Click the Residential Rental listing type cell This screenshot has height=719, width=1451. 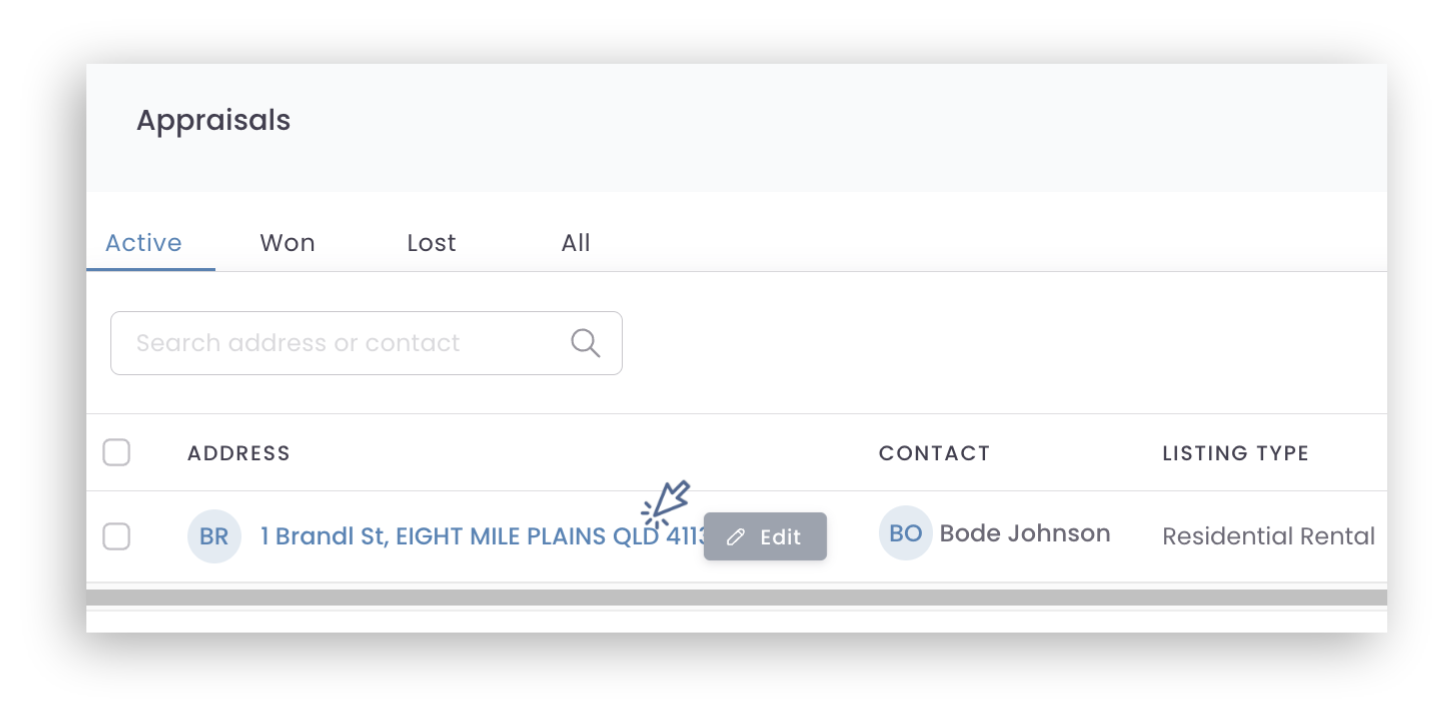[1268, 537]
